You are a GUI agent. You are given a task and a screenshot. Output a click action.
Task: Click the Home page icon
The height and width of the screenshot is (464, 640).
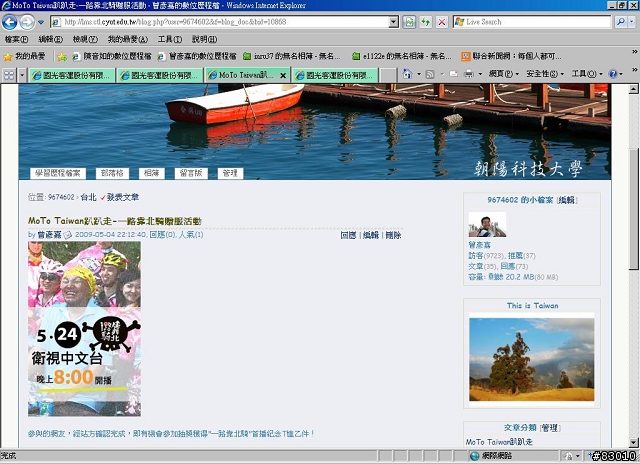coord(407,74)
